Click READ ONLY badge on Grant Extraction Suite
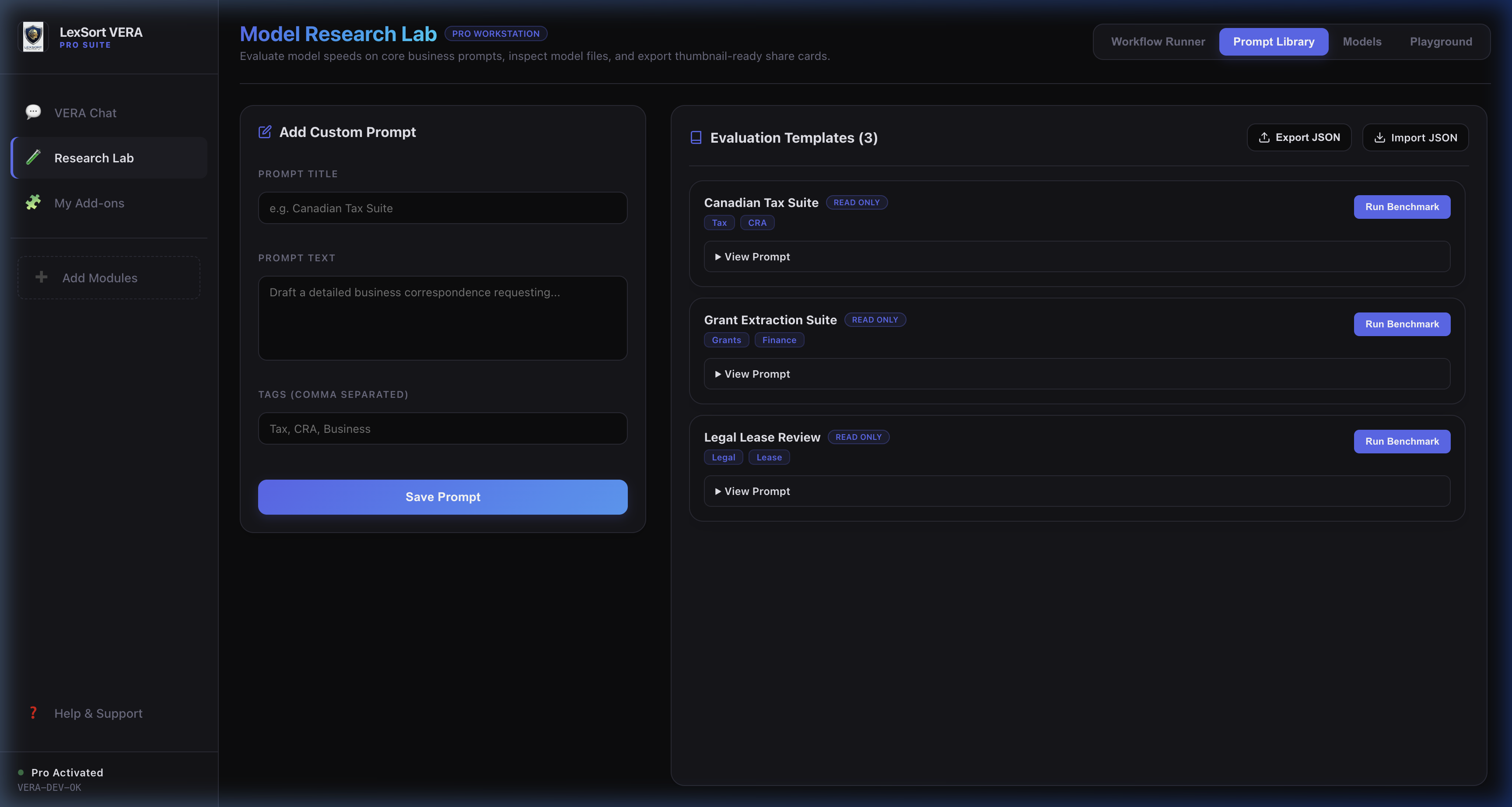The width and height of the screenshot is (1512, 807). (875, 319)
